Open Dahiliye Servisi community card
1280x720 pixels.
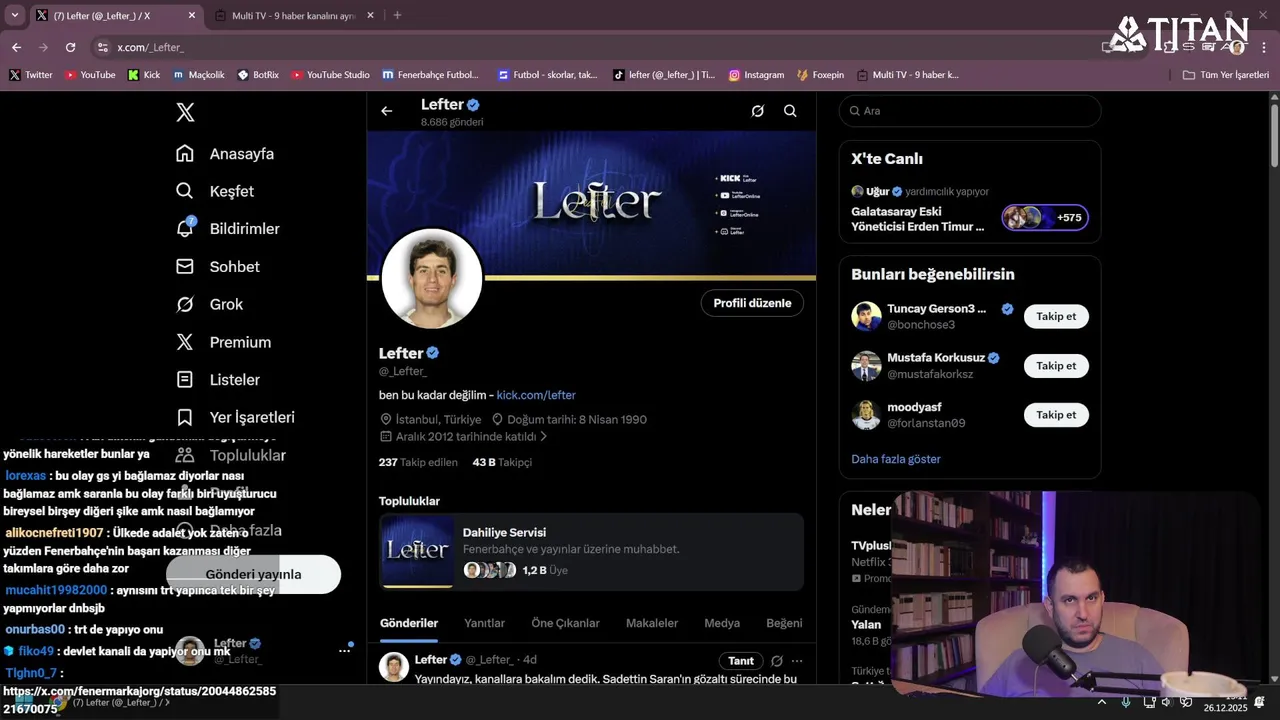pos(591,552)
